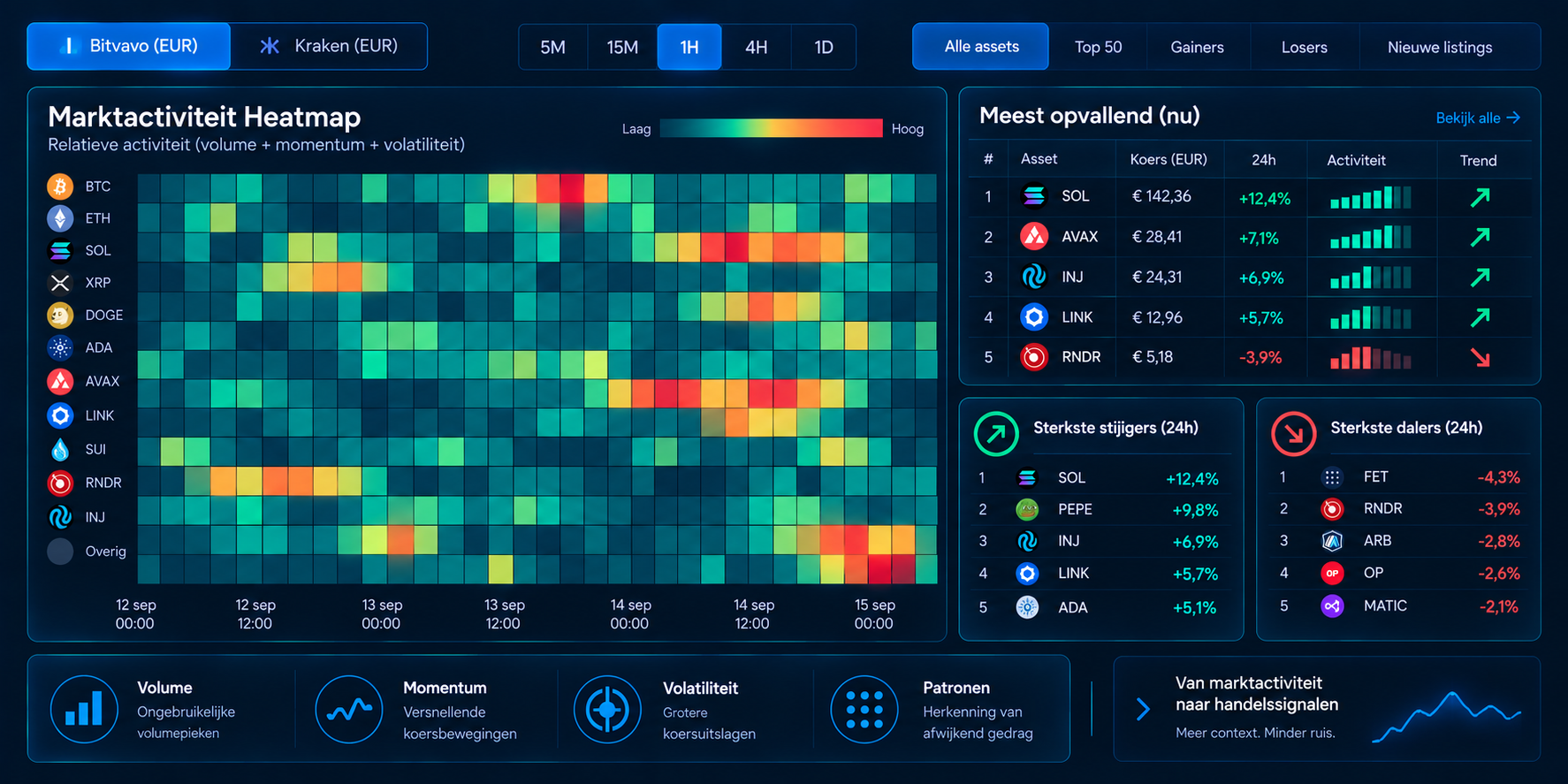
Task: Switch to the Top 50 tab
Action: (x=1099, y=47)
